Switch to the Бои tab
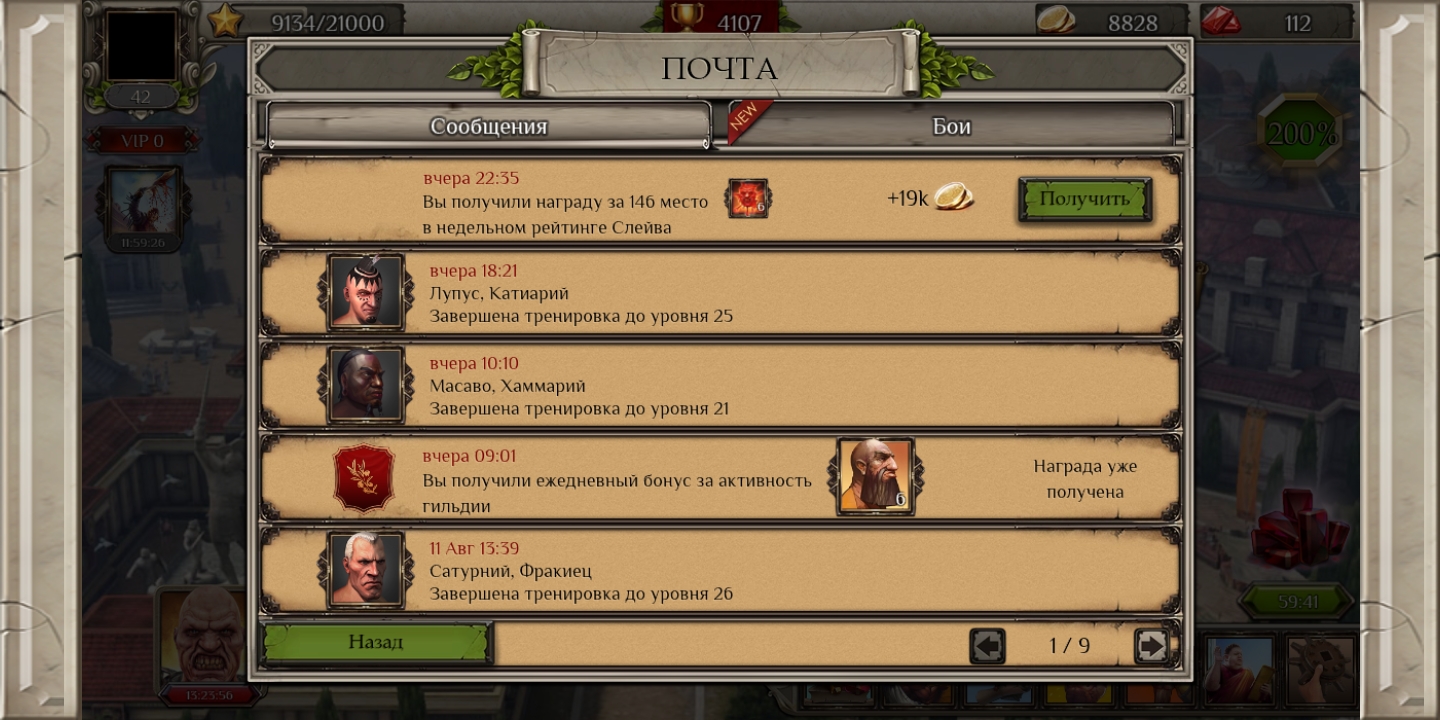The width and height of the screenshot is (1440, 720). pos(951,126)
